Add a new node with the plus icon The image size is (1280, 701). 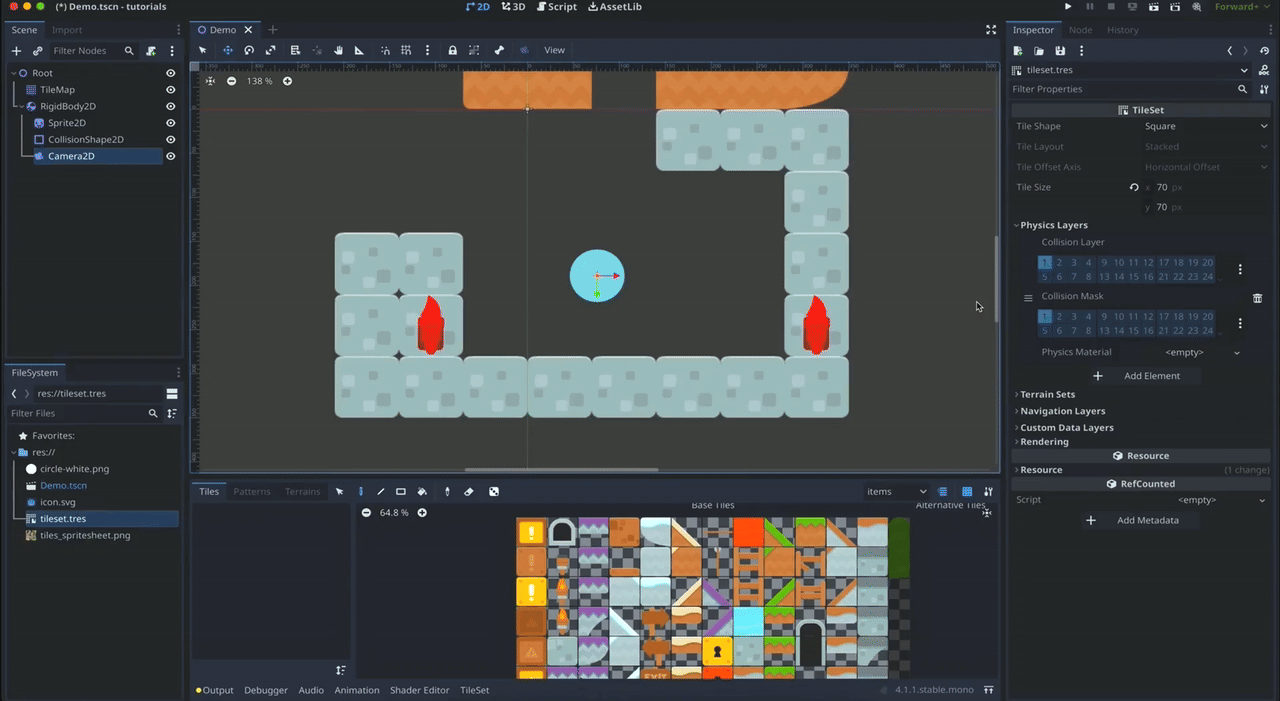click(16, 51)
